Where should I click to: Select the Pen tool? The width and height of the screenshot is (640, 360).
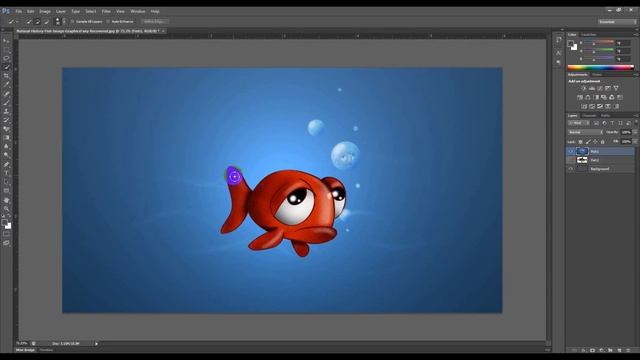tap(6, 164)
